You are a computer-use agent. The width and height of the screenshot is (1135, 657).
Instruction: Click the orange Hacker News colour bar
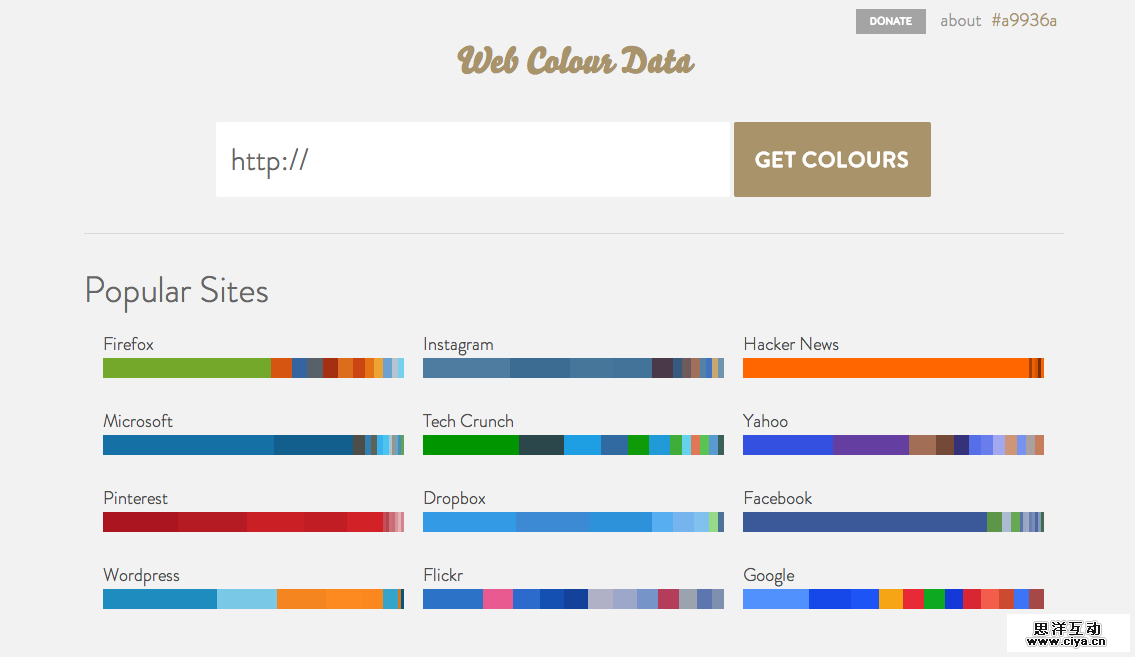coord(885,368)
